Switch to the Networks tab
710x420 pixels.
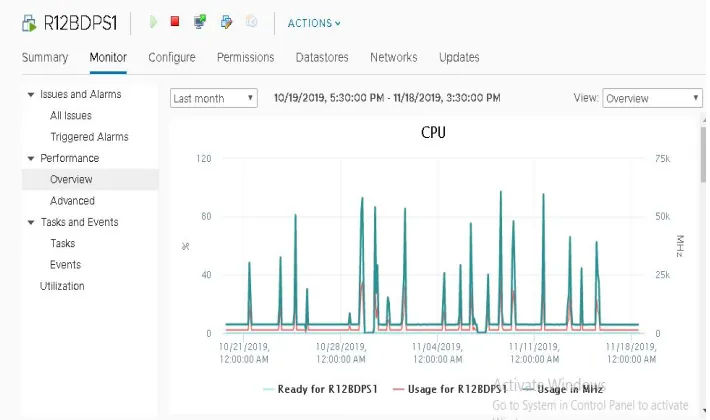393,57
